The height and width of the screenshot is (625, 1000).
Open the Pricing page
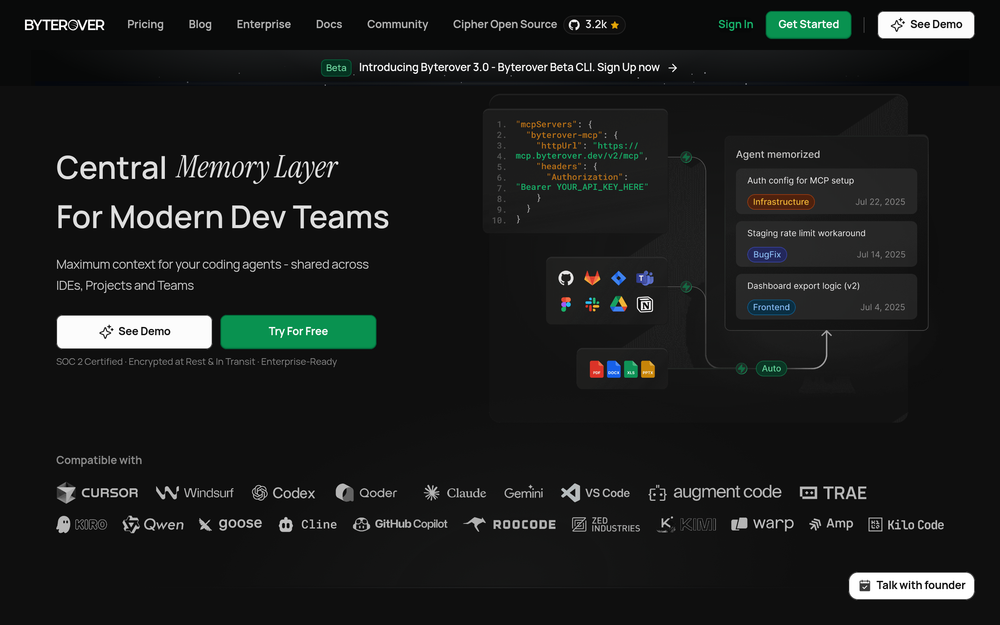coord(145,24)
